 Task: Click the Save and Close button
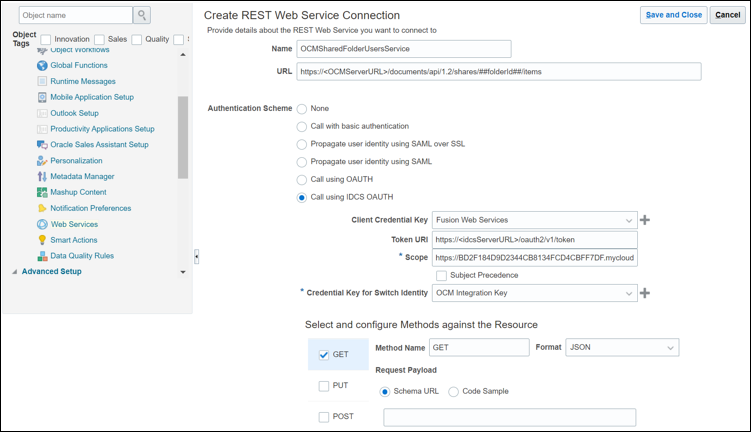[x=673, y=15]
